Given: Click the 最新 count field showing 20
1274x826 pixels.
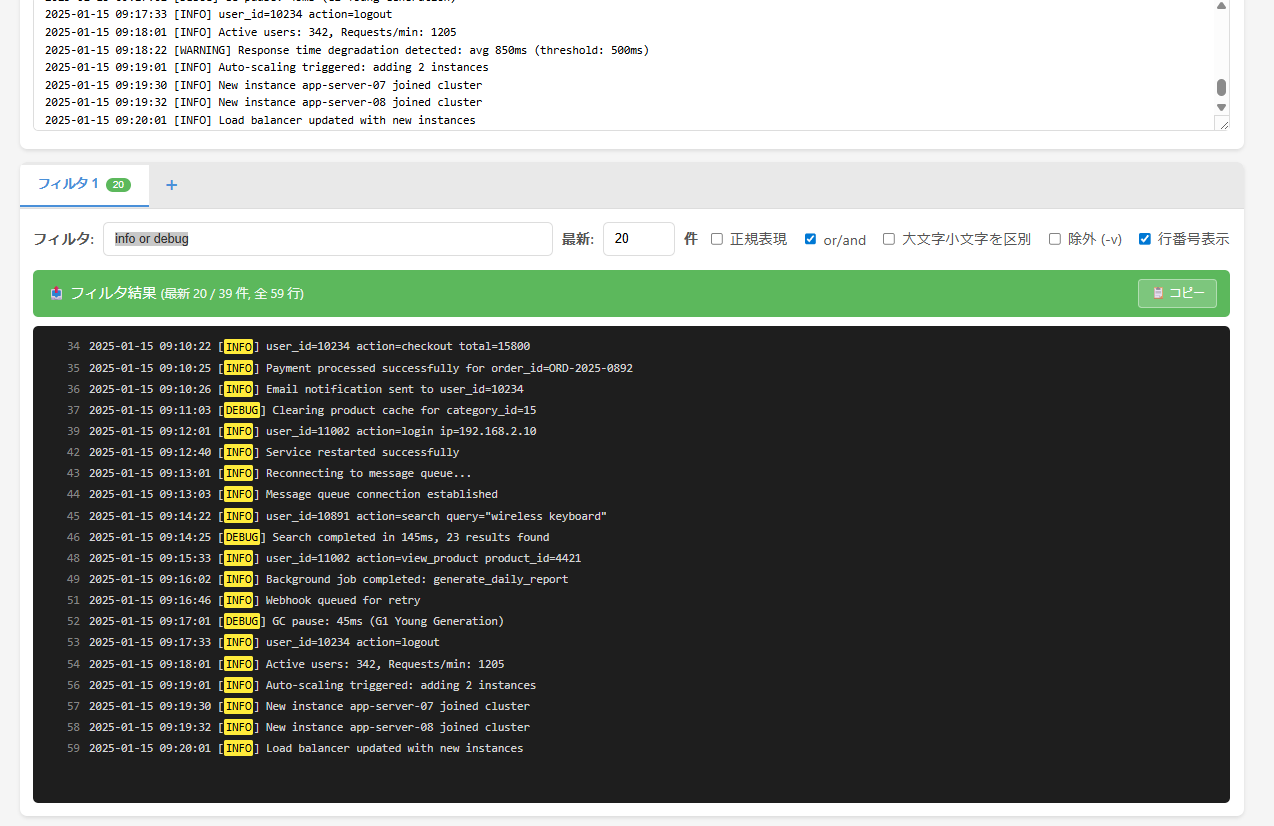Looking at the screenshot, I should click(638, 239).
